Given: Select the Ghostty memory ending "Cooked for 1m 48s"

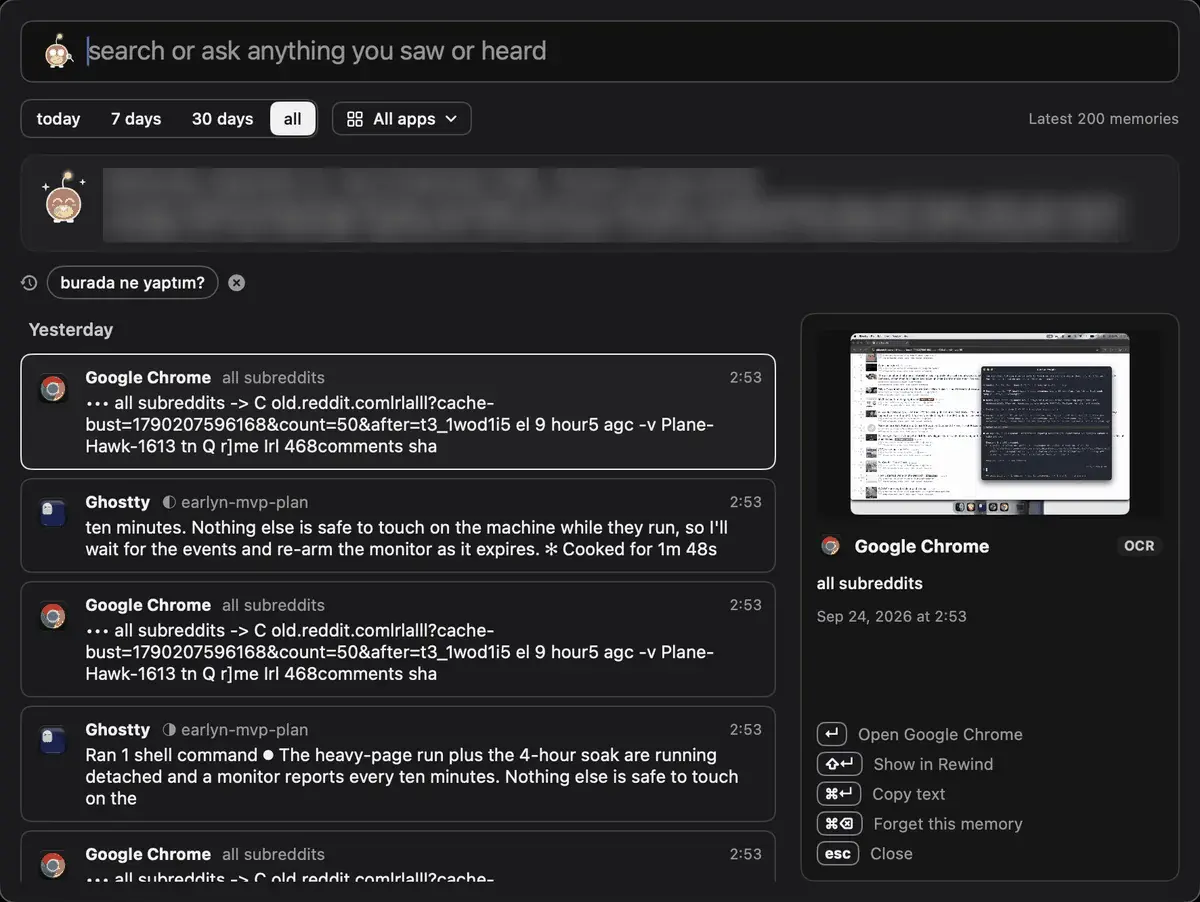Looking at the screenshot, I should coord(398,526).
